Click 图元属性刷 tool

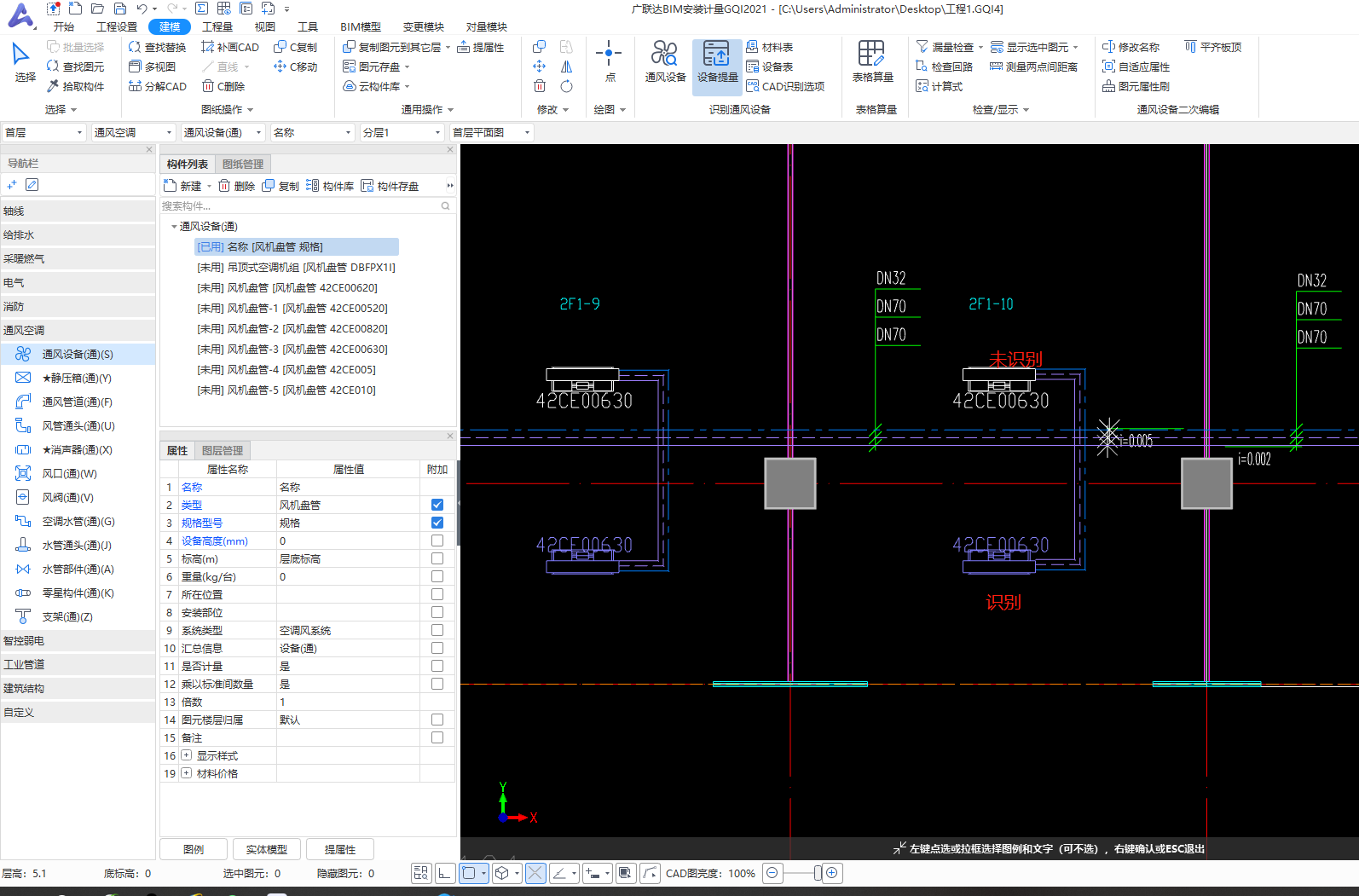pos(1136,86)
